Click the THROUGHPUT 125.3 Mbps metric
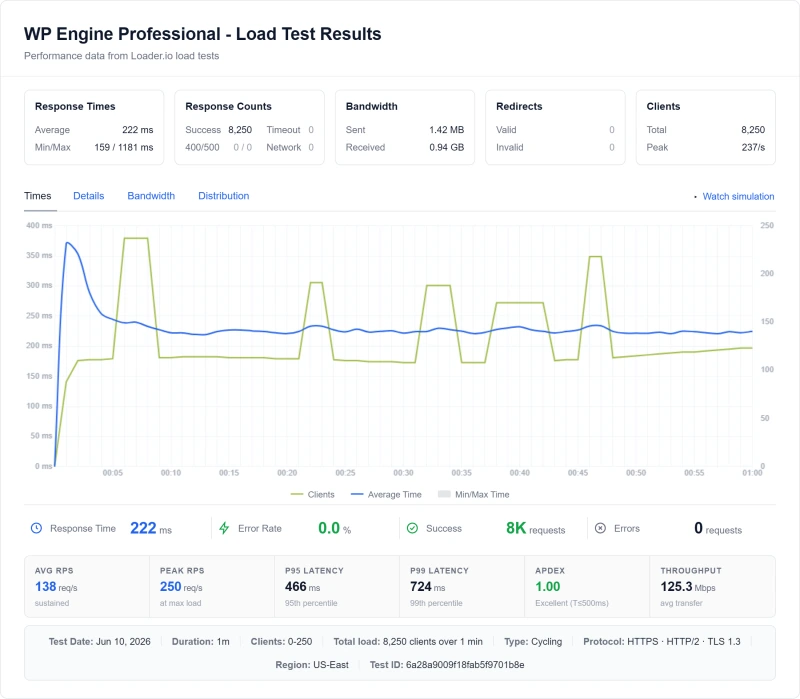Image resolution: width=800 pixels, height=699 pixels. (688, 587)
